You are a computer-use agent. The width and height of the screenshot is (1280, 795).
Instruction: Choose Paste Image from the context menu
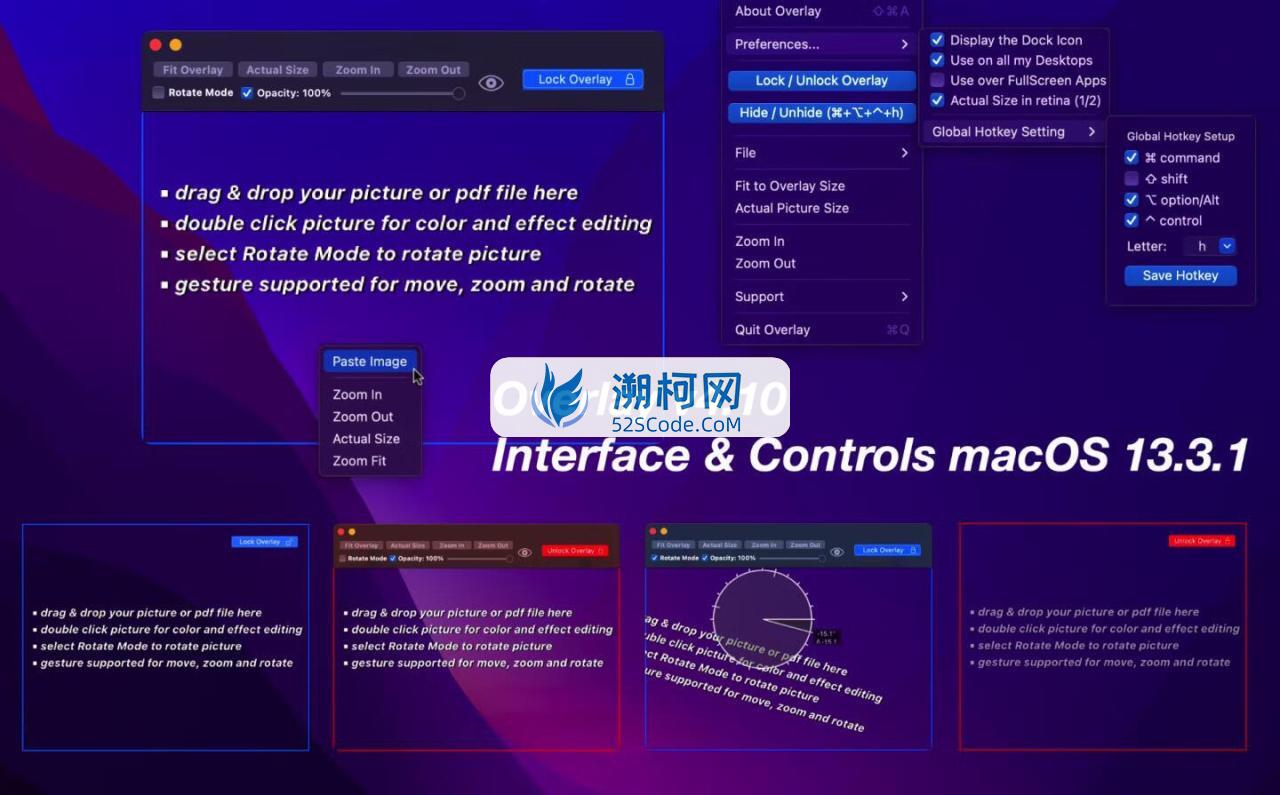point(370,361)
